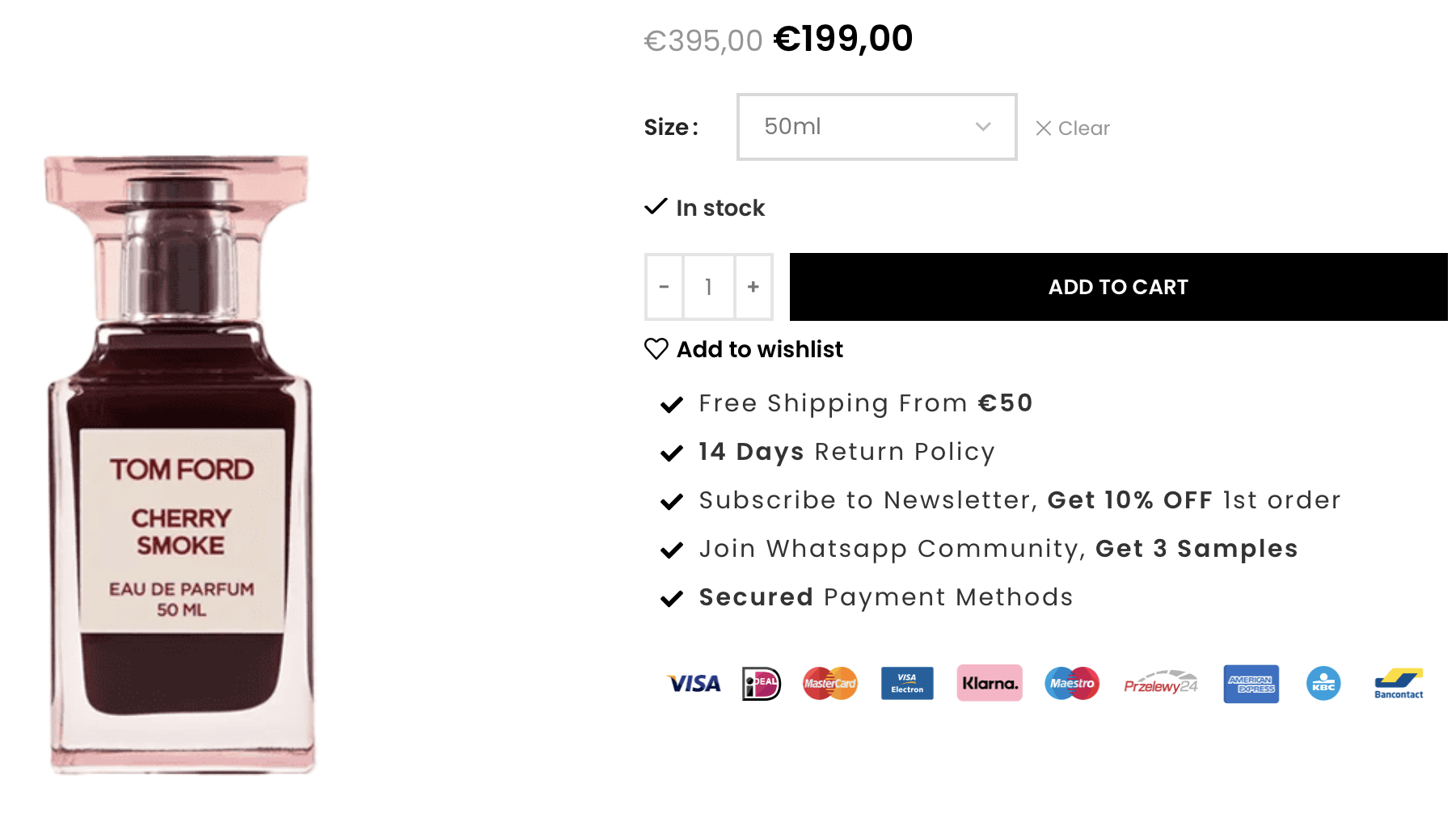Image resolution: width=1456 pixels, height=826 pixels.
Task: Click the Bancontact payment logo
Action: [x=1399, y=684]
